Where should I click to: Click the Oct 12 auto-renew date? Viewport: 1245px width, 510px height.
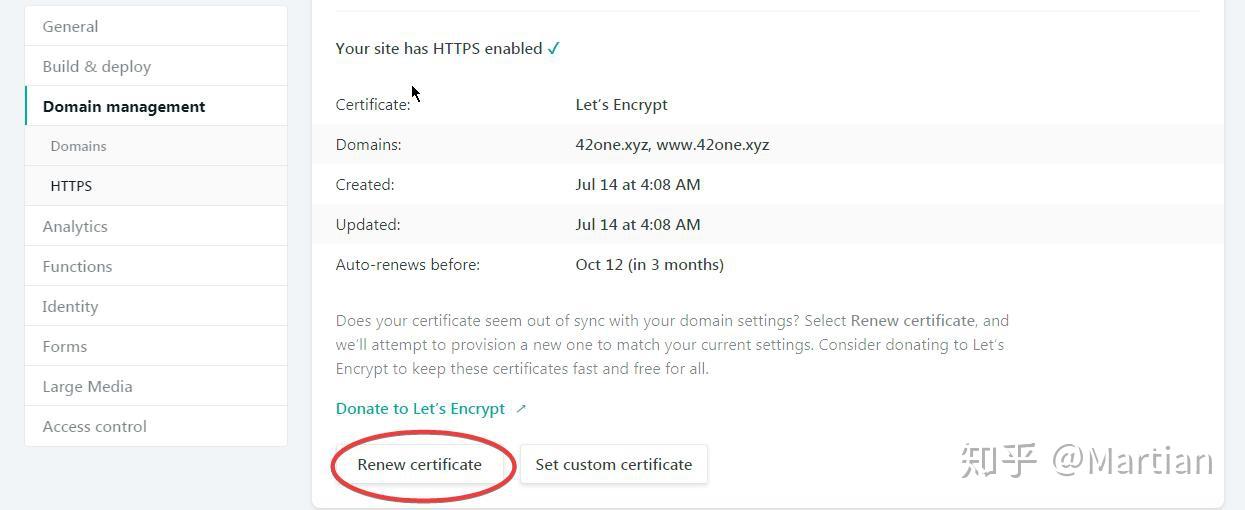(649, 264)
